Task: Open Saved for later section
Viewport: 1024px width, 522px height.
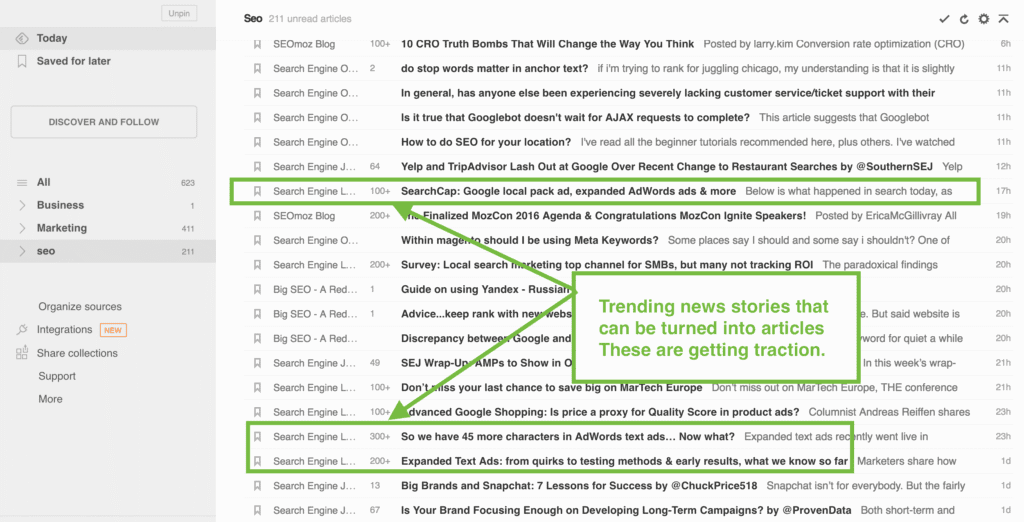Action: (73, 61)
